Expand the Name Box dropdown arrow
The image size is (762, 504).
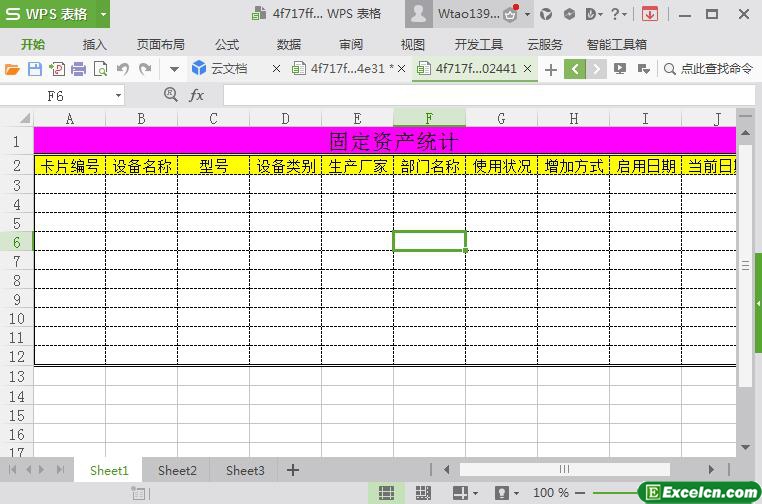[x=118, y=96]
